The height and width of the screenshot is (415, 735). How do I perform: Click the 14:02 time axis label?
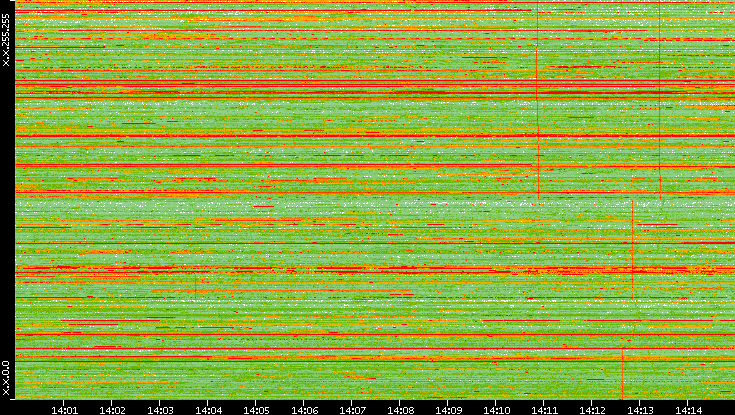tap(112, 410)
